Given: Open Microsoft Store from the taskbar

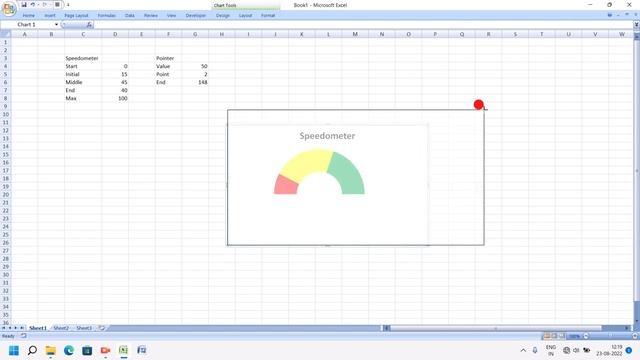Looking at the screenshot, I should (x=87, y=351).
